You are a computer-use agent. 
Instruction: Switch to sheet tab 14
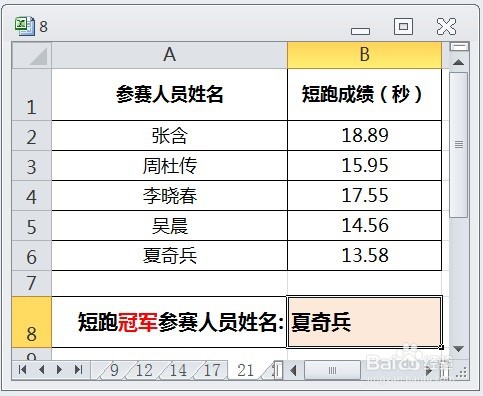178,370
